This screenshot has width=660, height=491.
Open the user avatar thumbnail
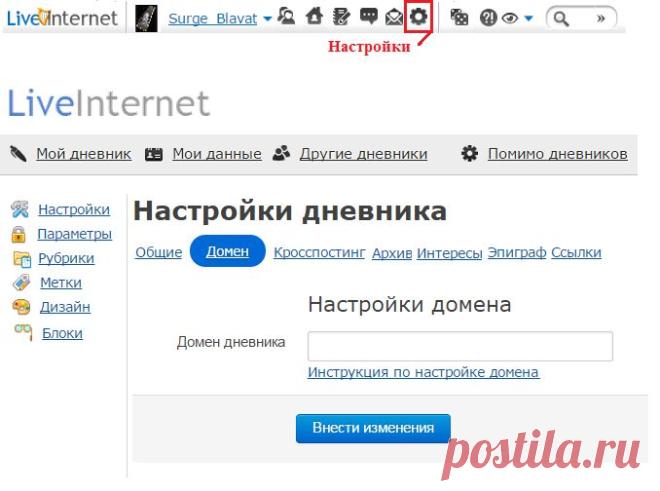(146, 19)
